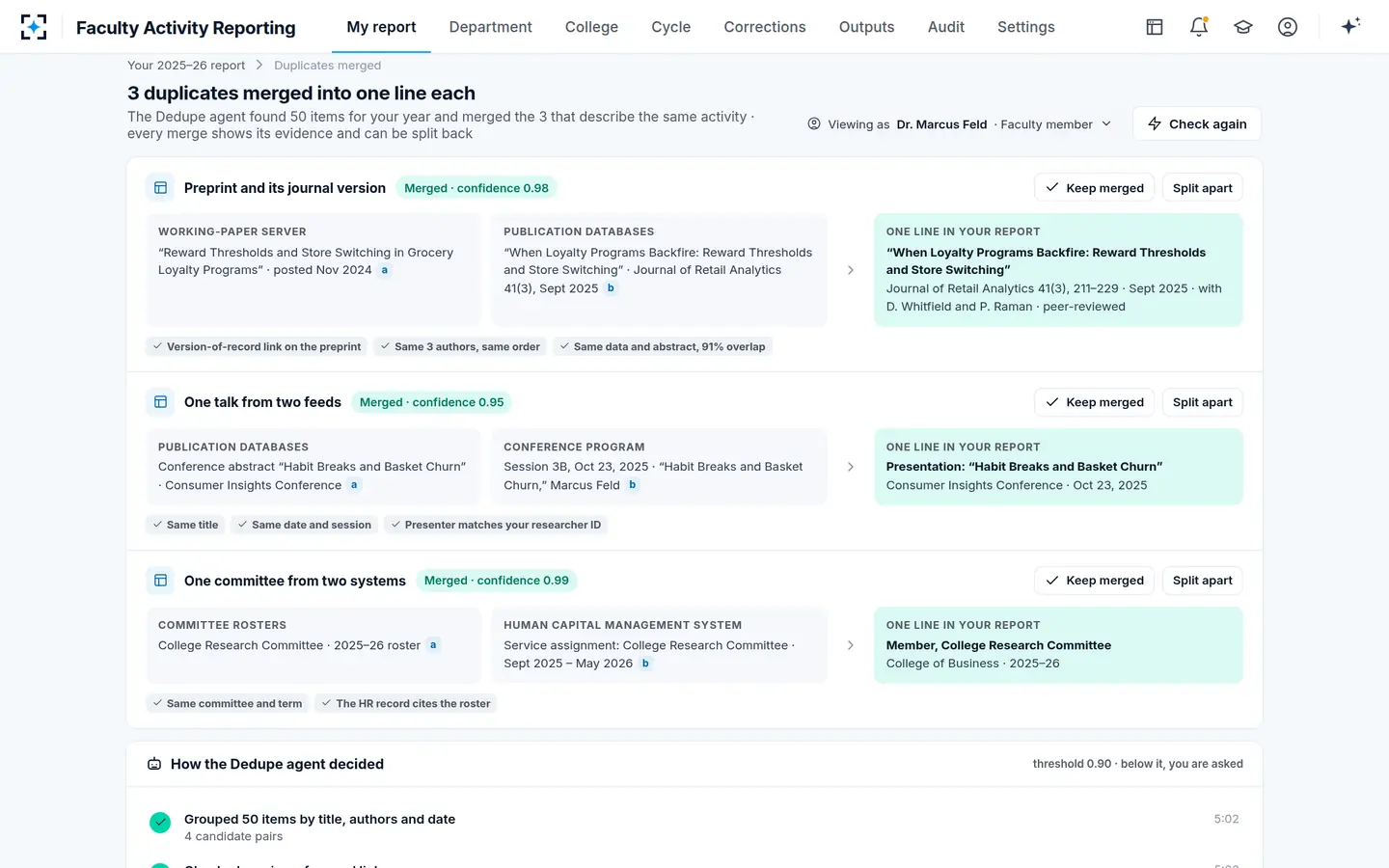The width and height of the screenshot is (1389, 868).
Task: Open the AI sparkle assistant icon
Action: [x=1350, y=26]
